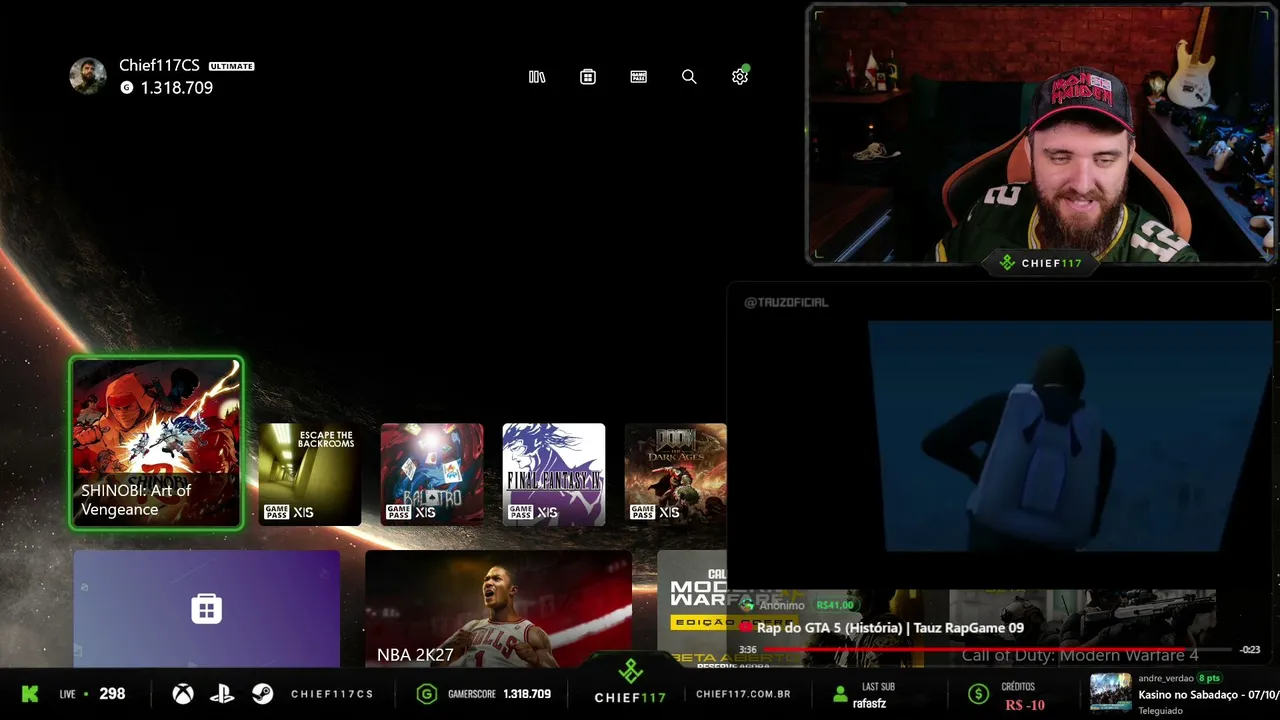The image size is (1280, 720).
Task: Click the 1.318.709 gamerscore under the gamertag
Action: pos(177,88)
